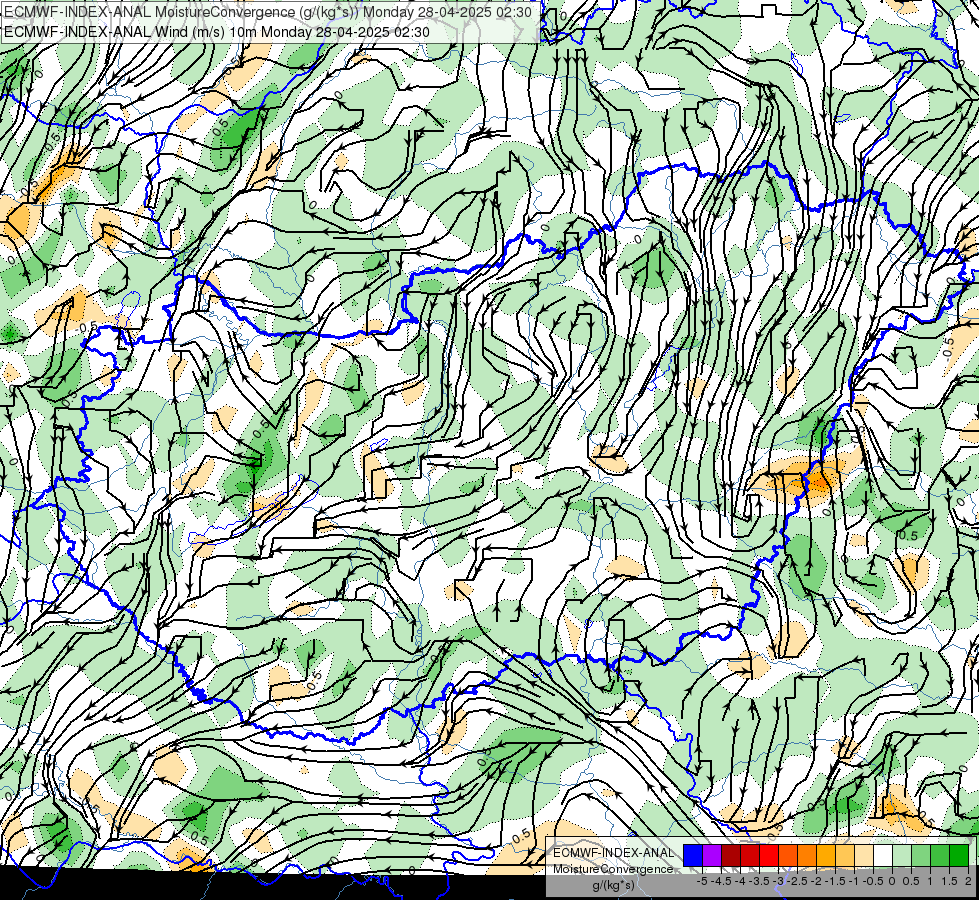Screen dimensions: 979x900
Task: Click orange swatch between -2.5 and -2
Action: coord(807,855)
